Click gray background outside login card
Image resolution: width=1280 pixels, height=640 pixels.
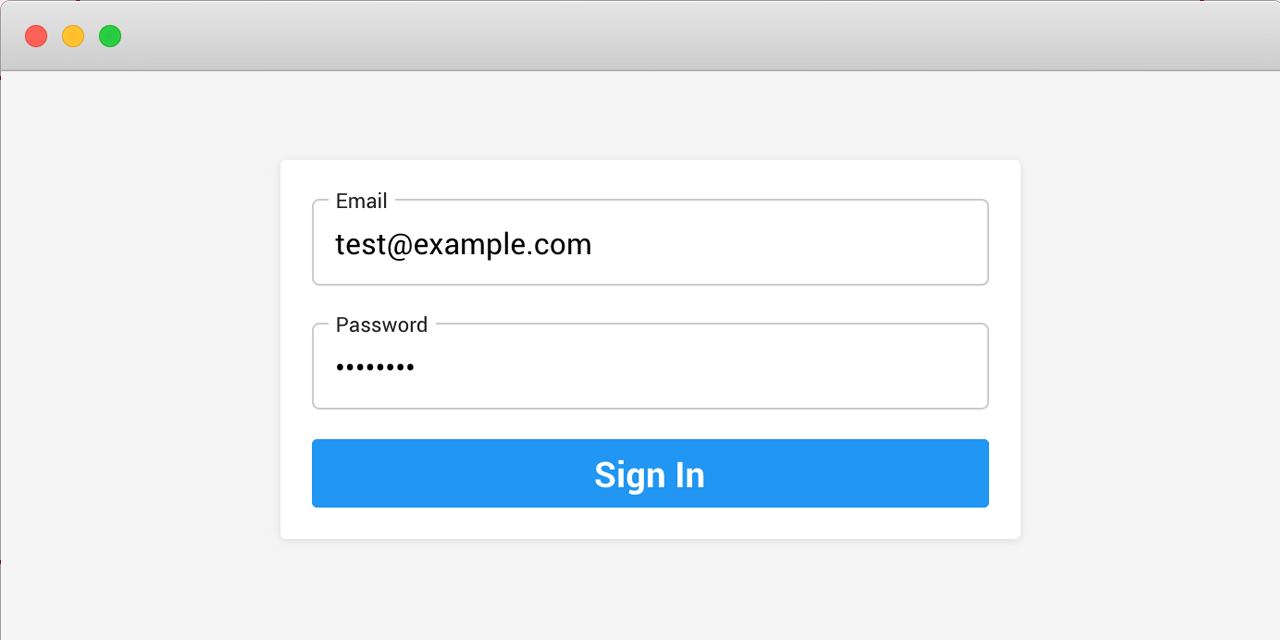[140, 350]
